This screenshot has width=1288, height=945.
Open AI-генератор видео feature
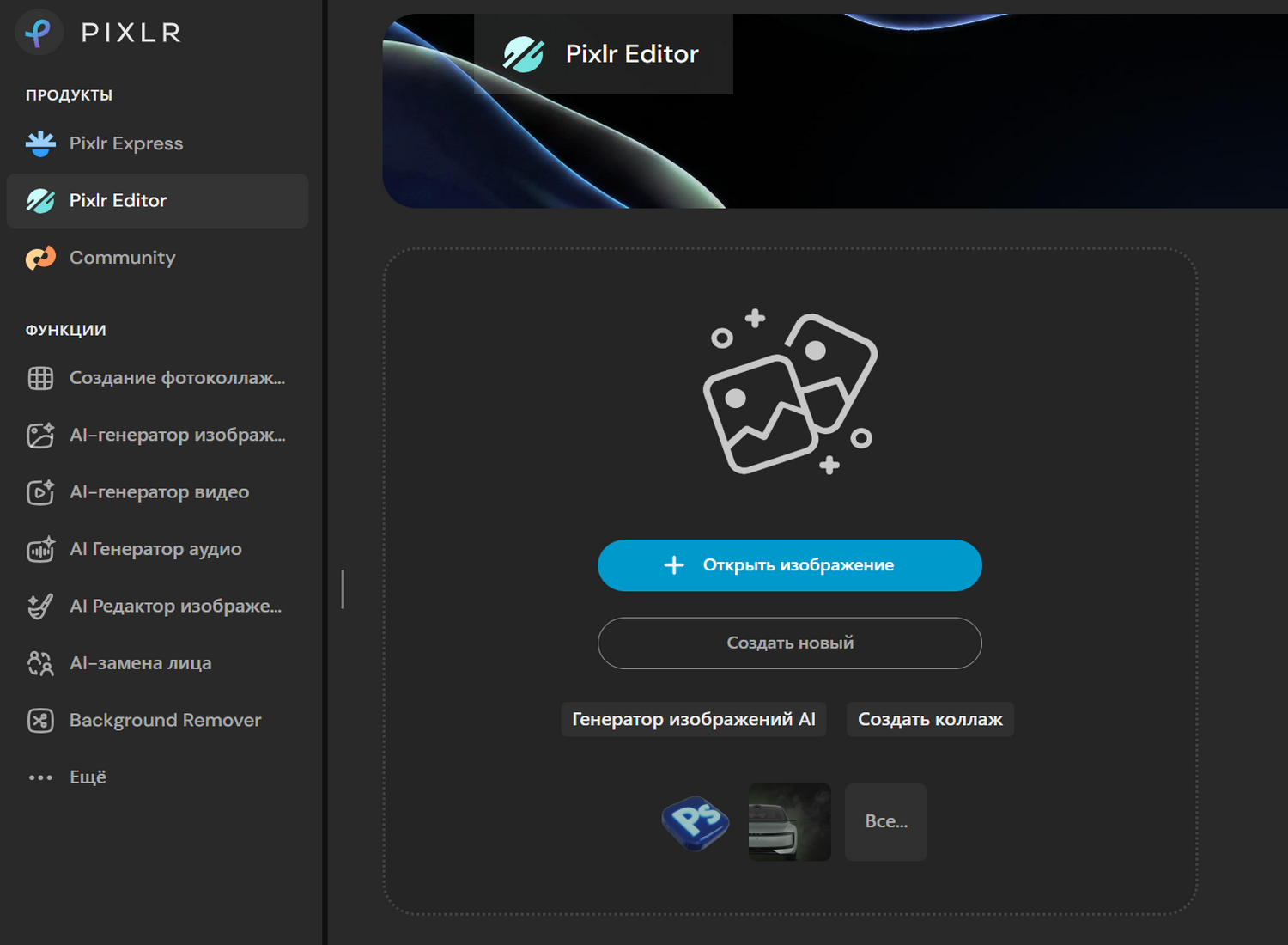(157, 492)
